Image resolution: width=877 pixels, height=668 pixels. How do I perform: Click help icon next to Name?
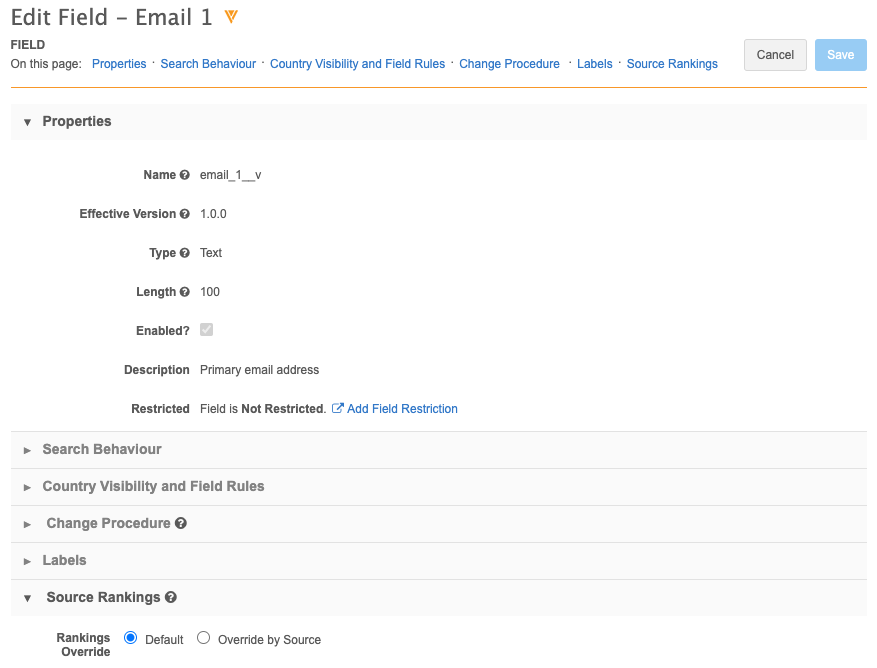click(184, 175)
